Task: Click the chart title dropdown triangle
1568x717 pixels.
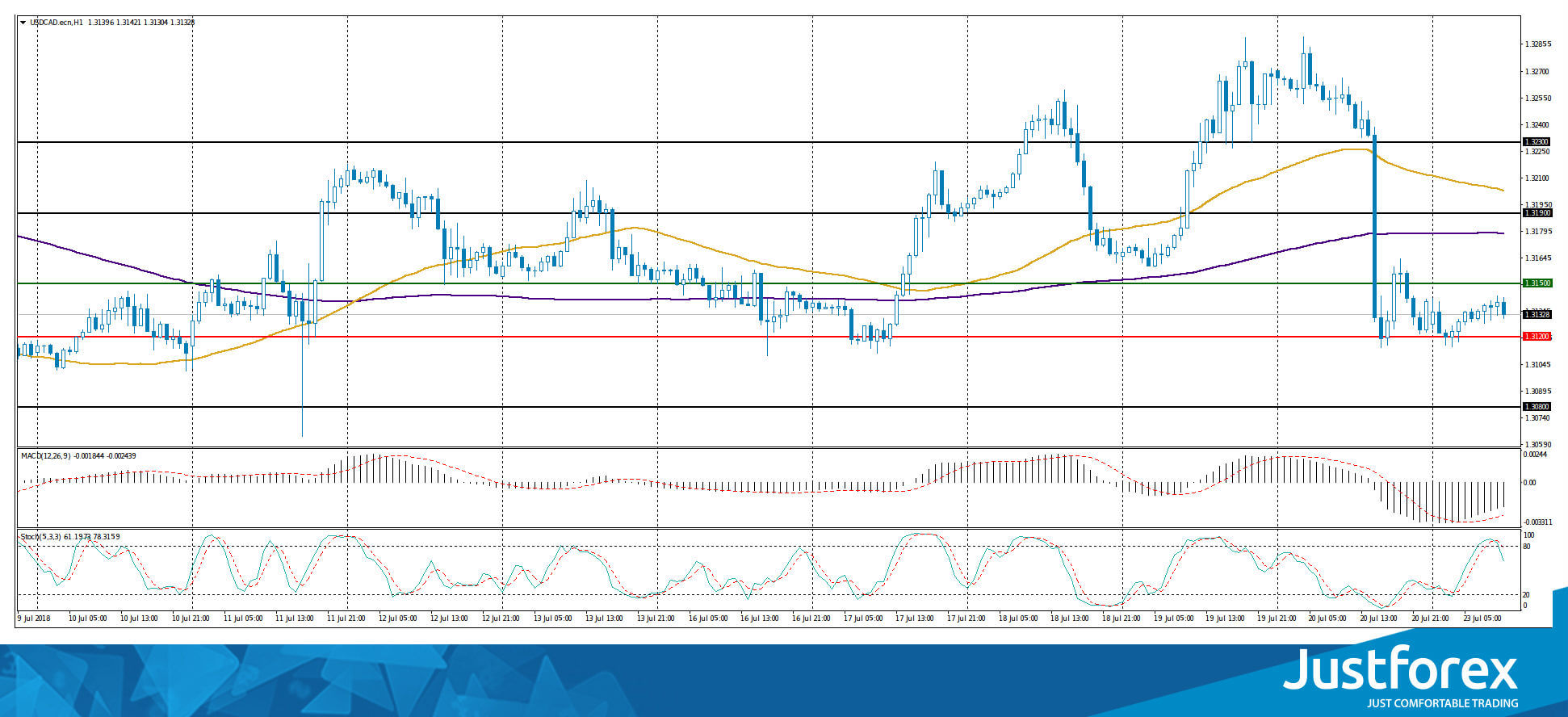Action: tap(23, 22)
